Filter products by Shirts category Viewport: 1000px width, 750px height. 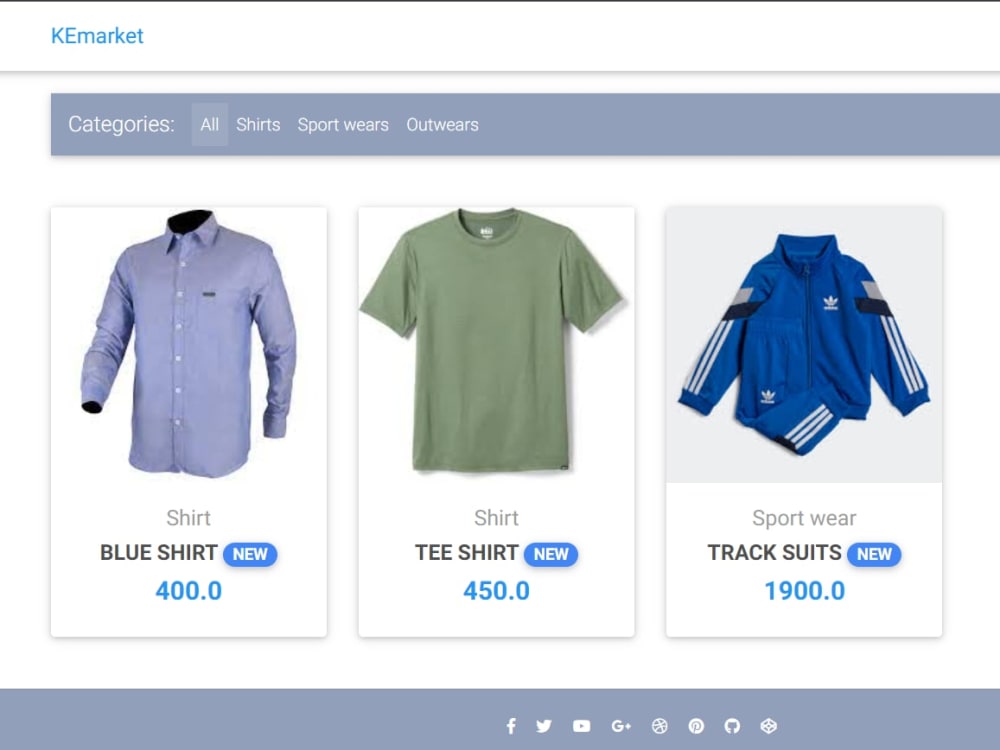pos(258,124)
